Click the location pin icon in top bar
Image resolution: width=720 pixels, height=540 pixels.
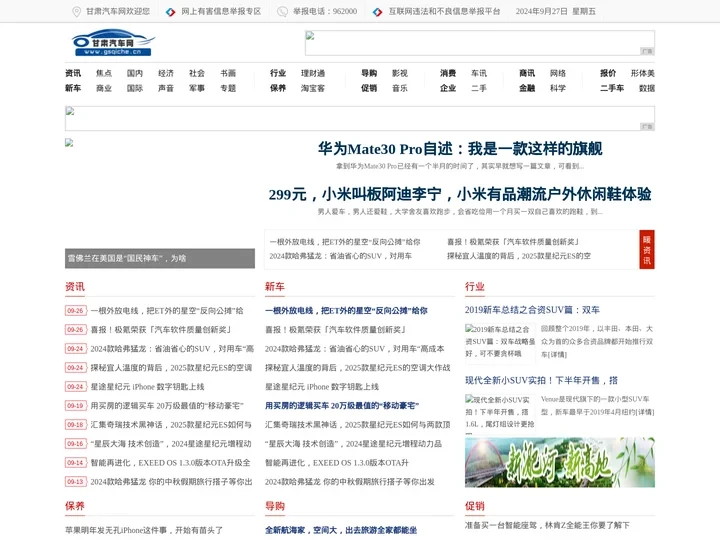[77, 11]
